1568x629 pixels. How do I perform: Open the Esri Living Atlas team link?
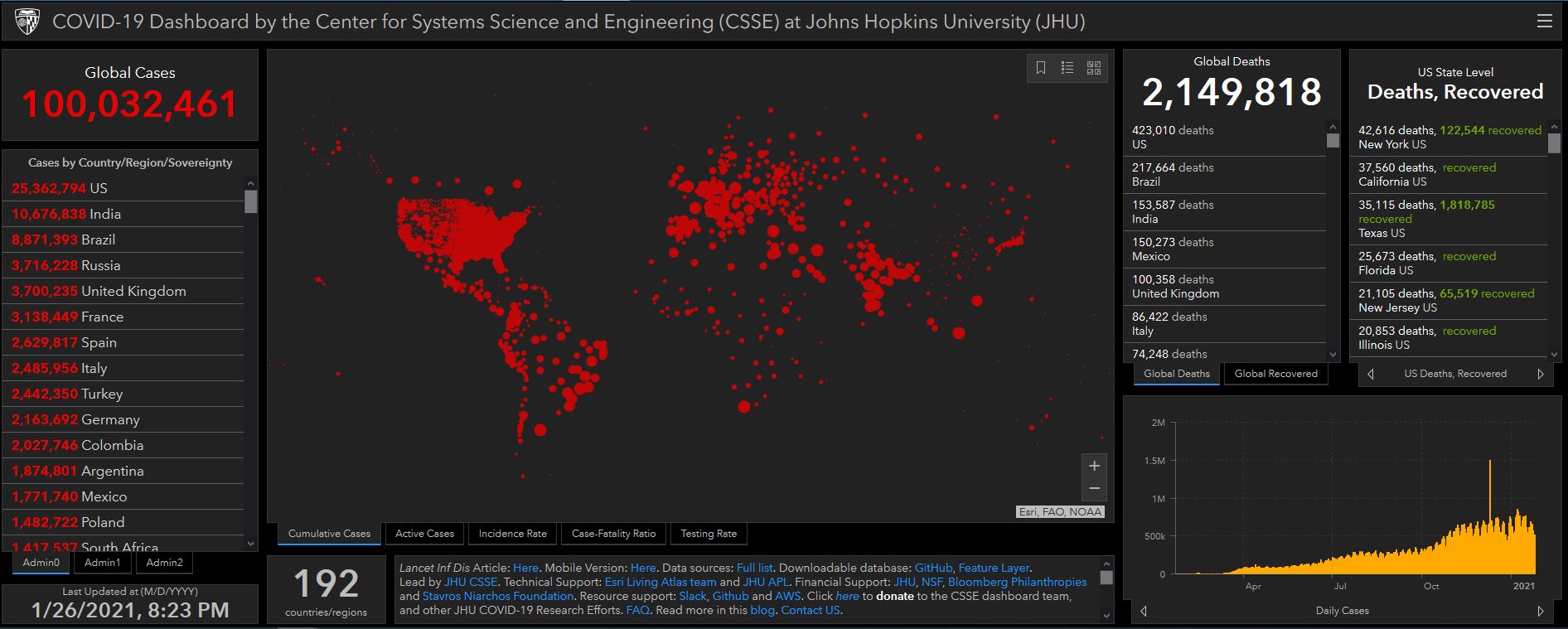pyautogui.click(x=660, y=582)
